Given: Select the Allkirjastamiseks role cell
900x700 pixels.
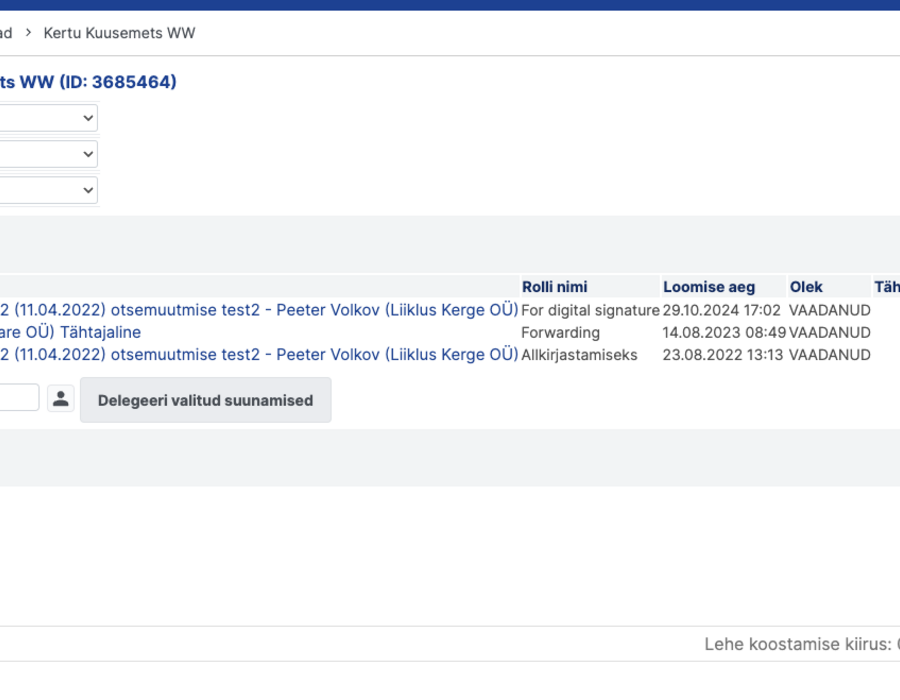Looking at the screenshot, I should [579, 355].
